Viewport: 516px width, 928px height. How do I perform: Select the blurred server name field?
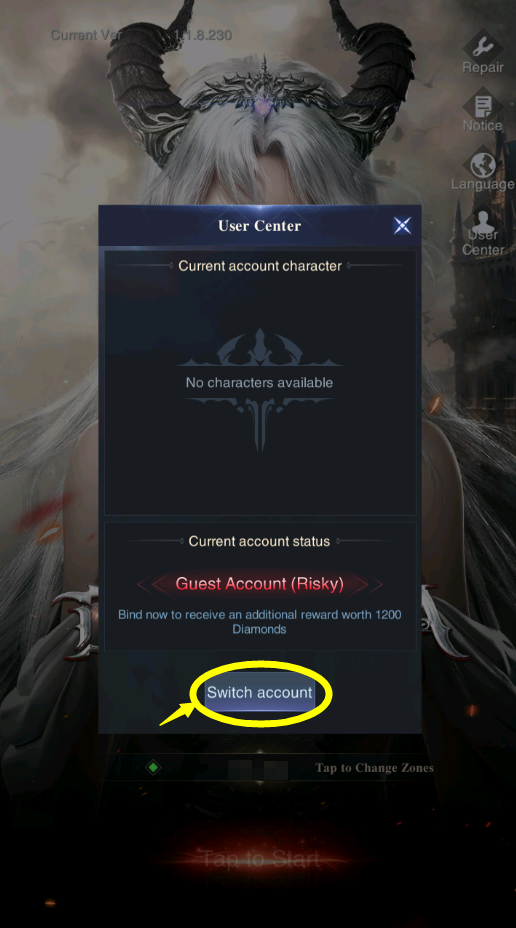coord(258,769)
